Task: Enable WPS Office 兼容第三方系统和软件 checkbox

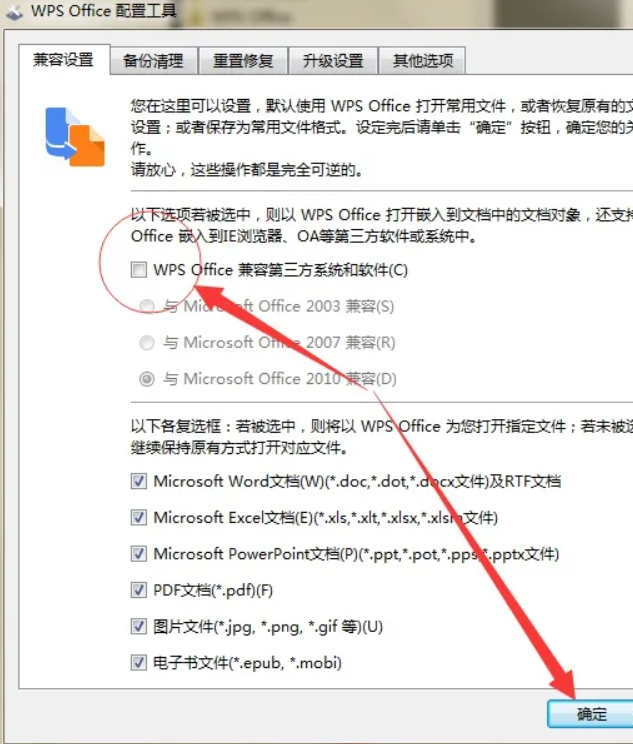Action: coord(139,270)
